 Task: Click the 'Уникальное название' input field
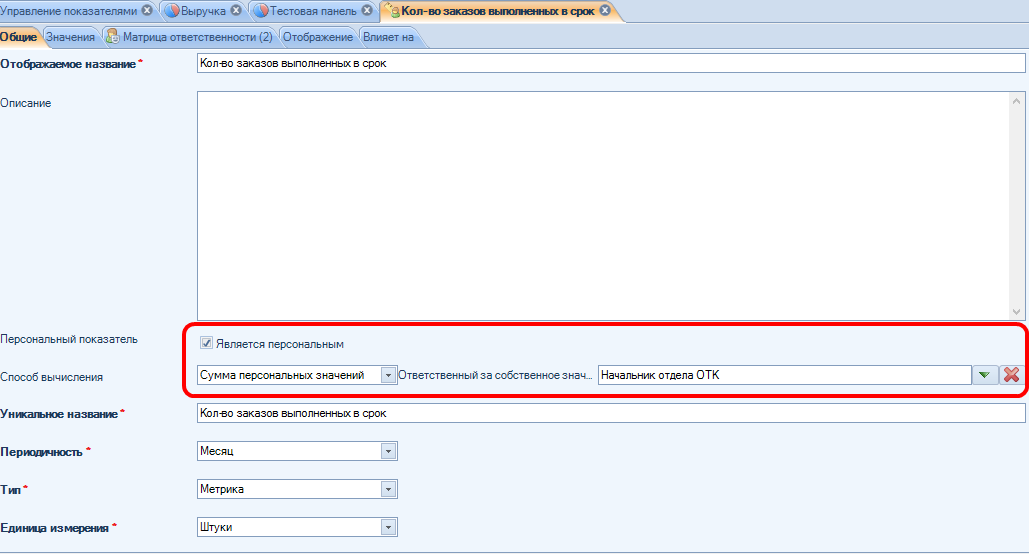611,413
